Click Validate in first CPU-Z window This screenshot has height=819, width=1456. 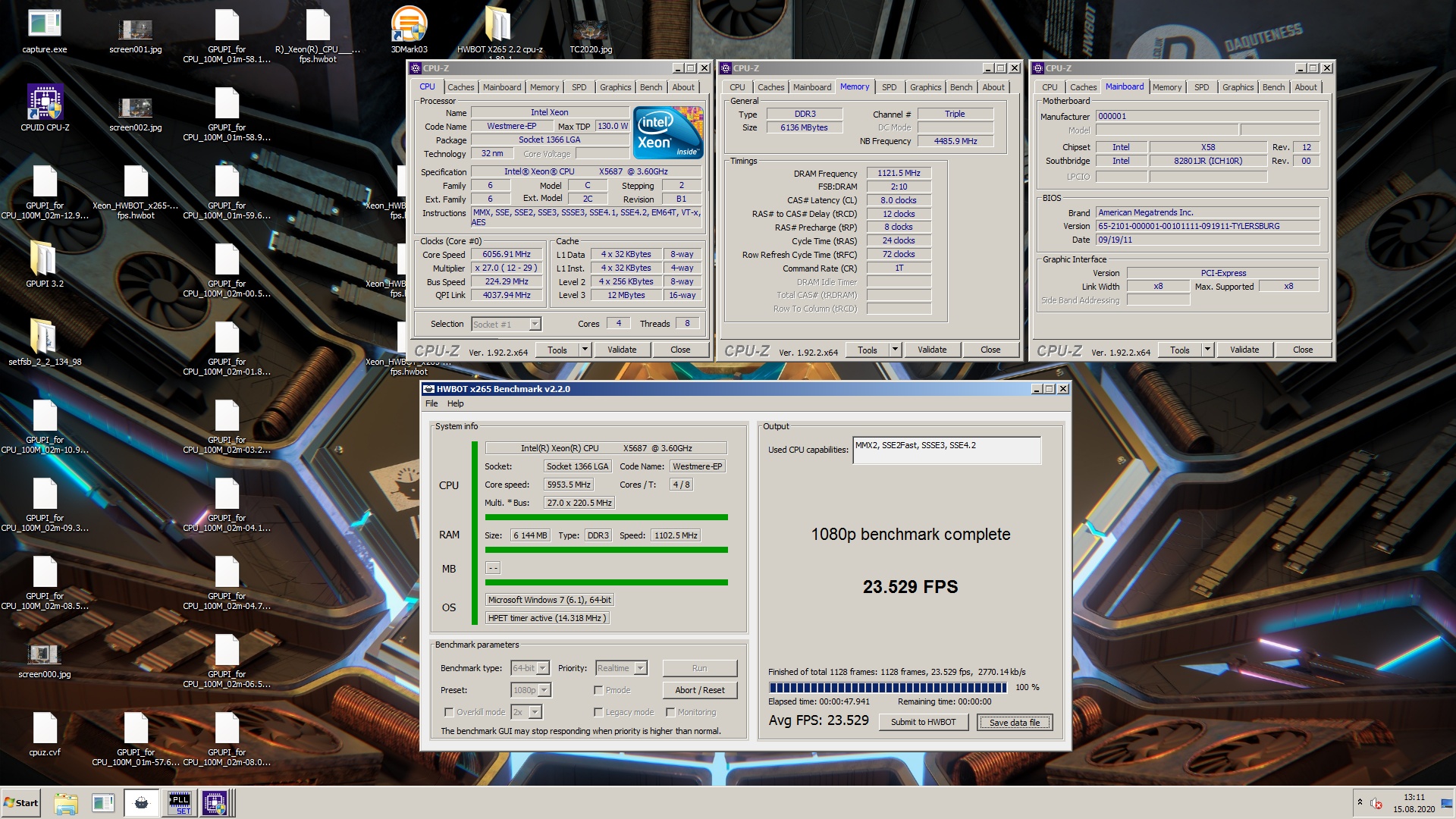pos(622,350)
